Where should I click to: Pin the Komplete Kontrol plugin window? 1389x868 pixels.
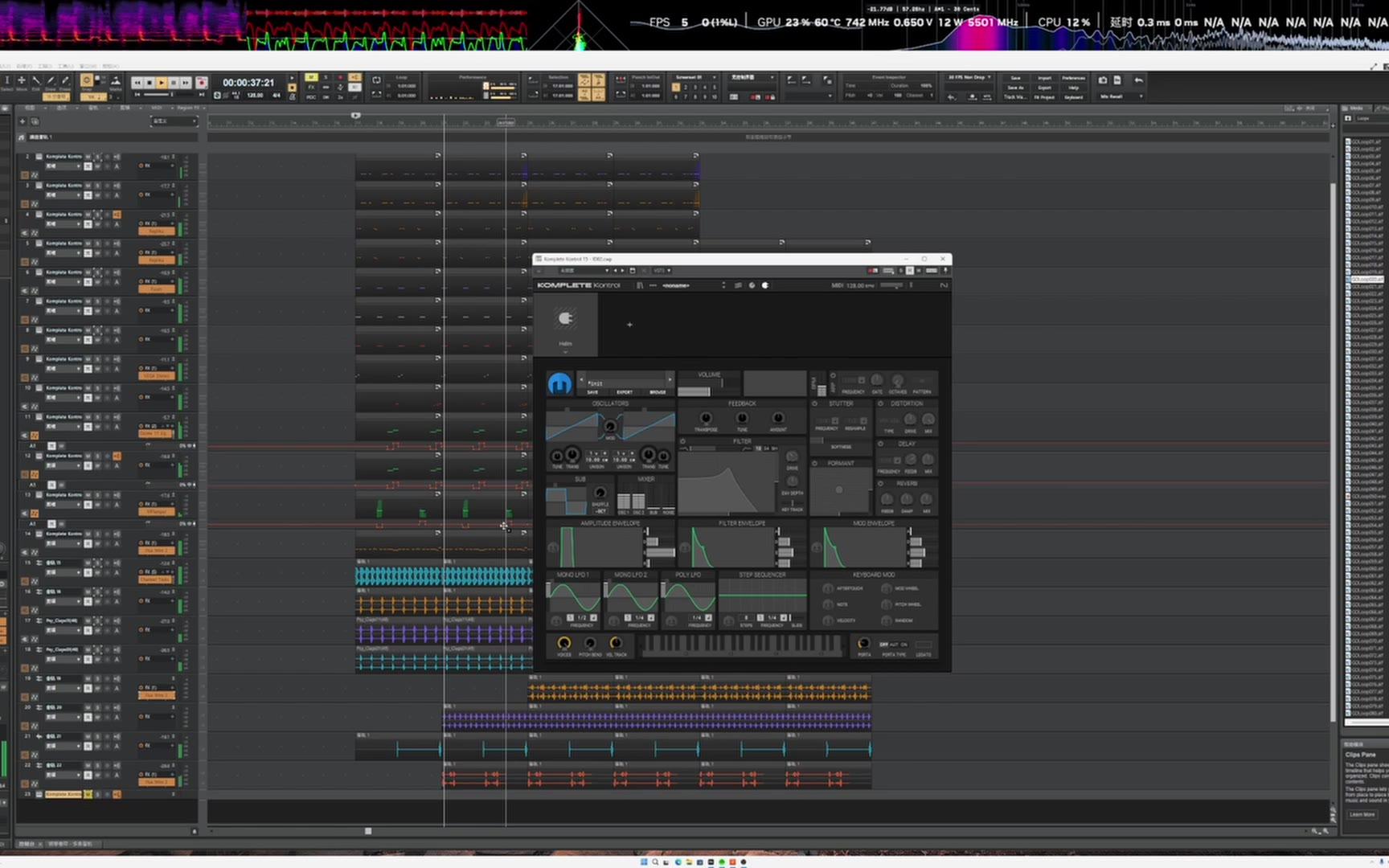pyautogui.click(x=945, y=270)
